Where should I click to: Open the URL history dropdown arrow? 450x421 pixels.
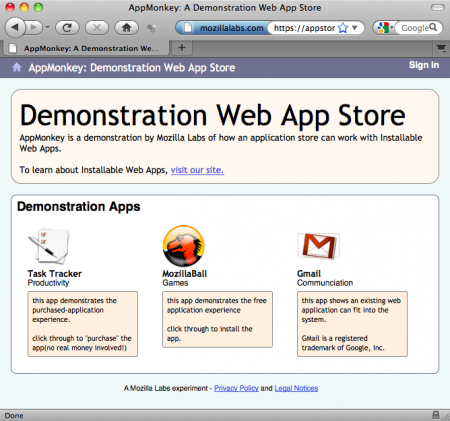point(355,28)
